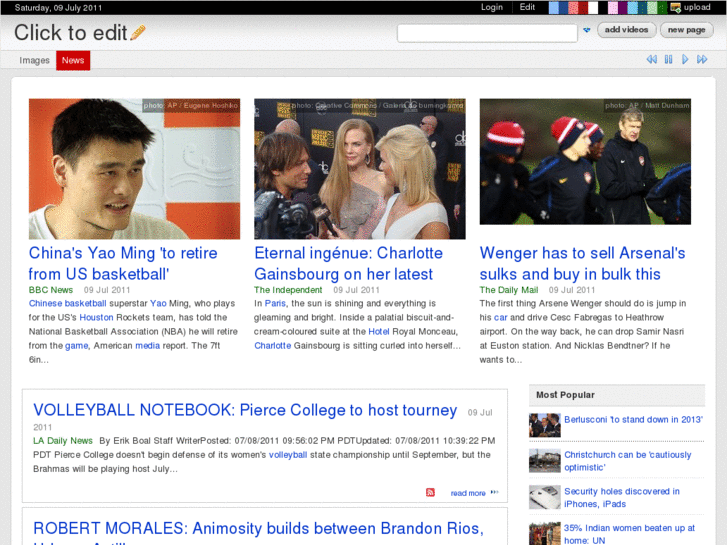Open the Yao Ming article photo
The image size is (727, 545).
point(134,168)
